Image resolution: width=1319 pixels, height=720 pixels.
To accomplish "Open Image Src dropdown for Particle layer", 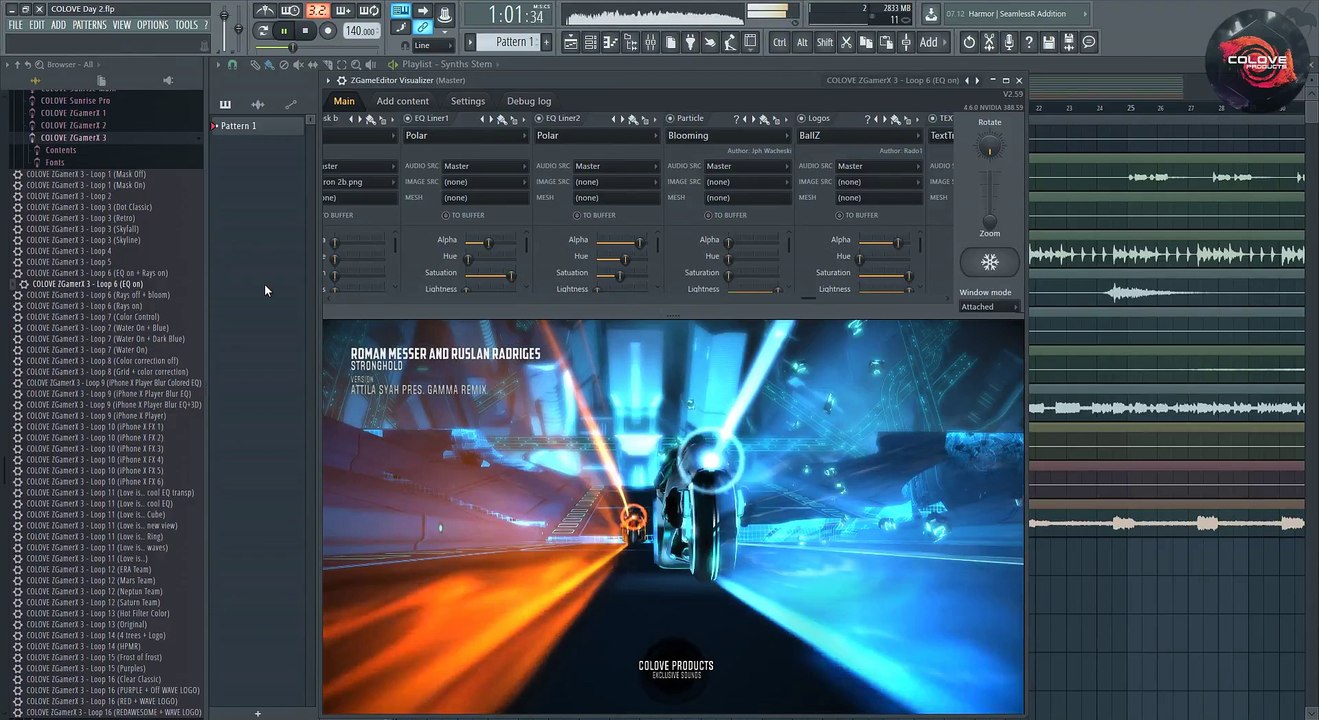I will click(x=747, y=182).
